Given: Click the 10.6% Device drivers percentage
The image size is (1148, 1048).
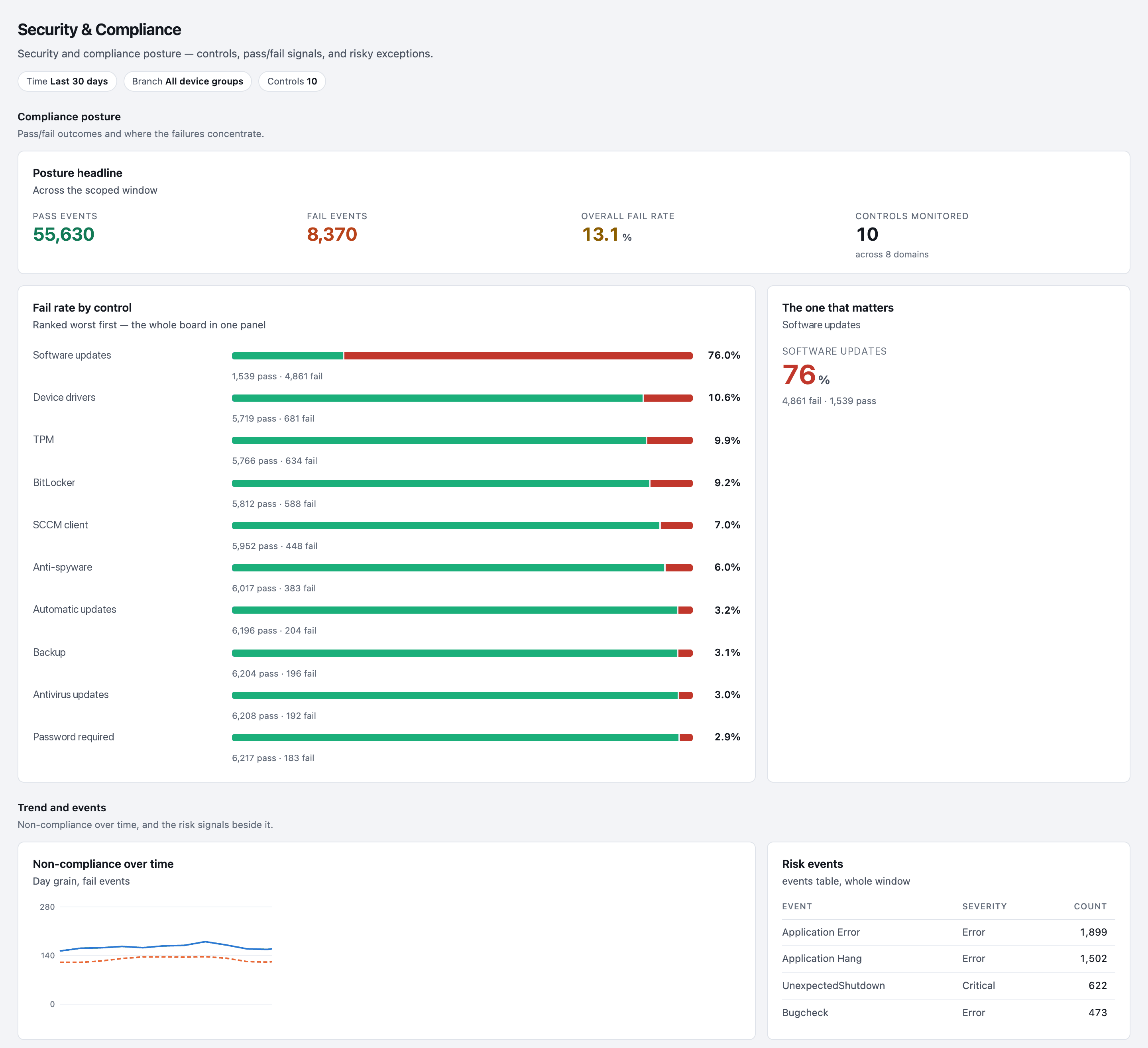Looking at the screenshot, I should [x=724, y=397].
